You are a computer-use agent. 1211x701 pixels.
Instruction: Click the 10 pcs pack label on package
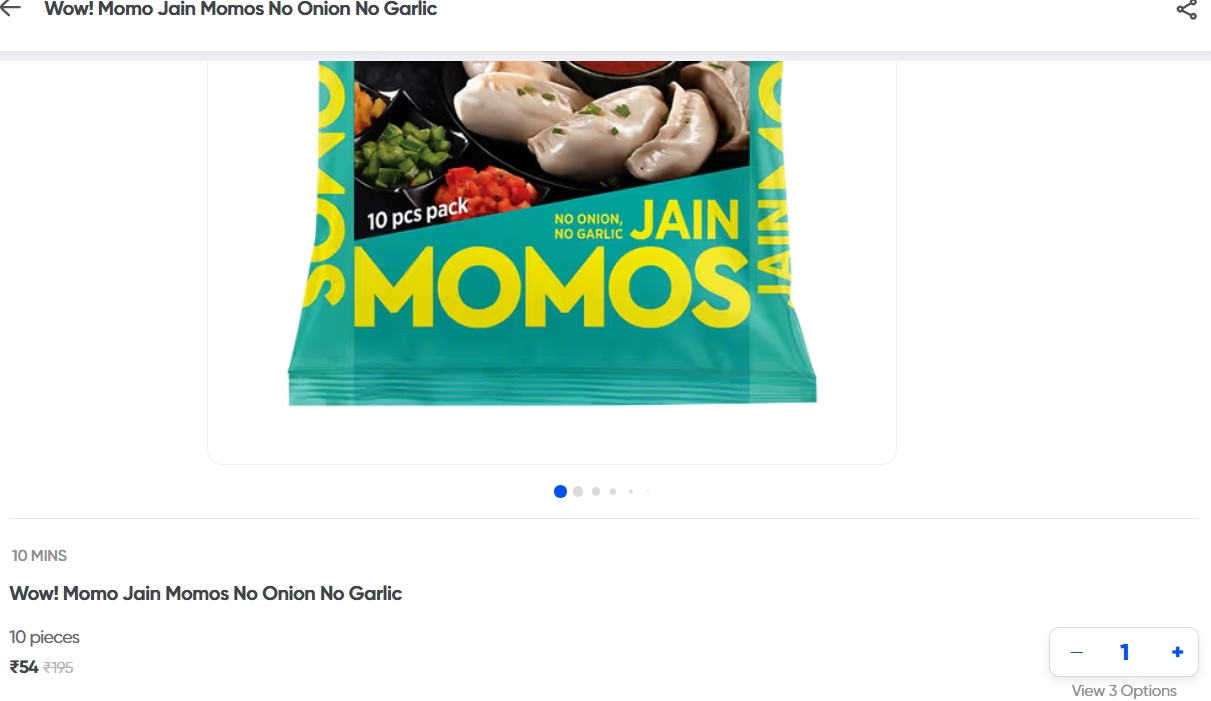coord(417,214)
